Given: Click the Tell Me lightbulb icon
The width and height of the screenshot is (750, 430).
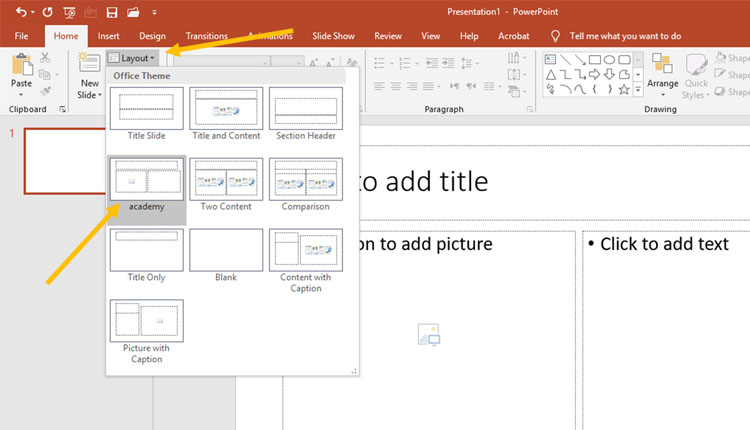Looking at the screenshot, I should (555, 36).
